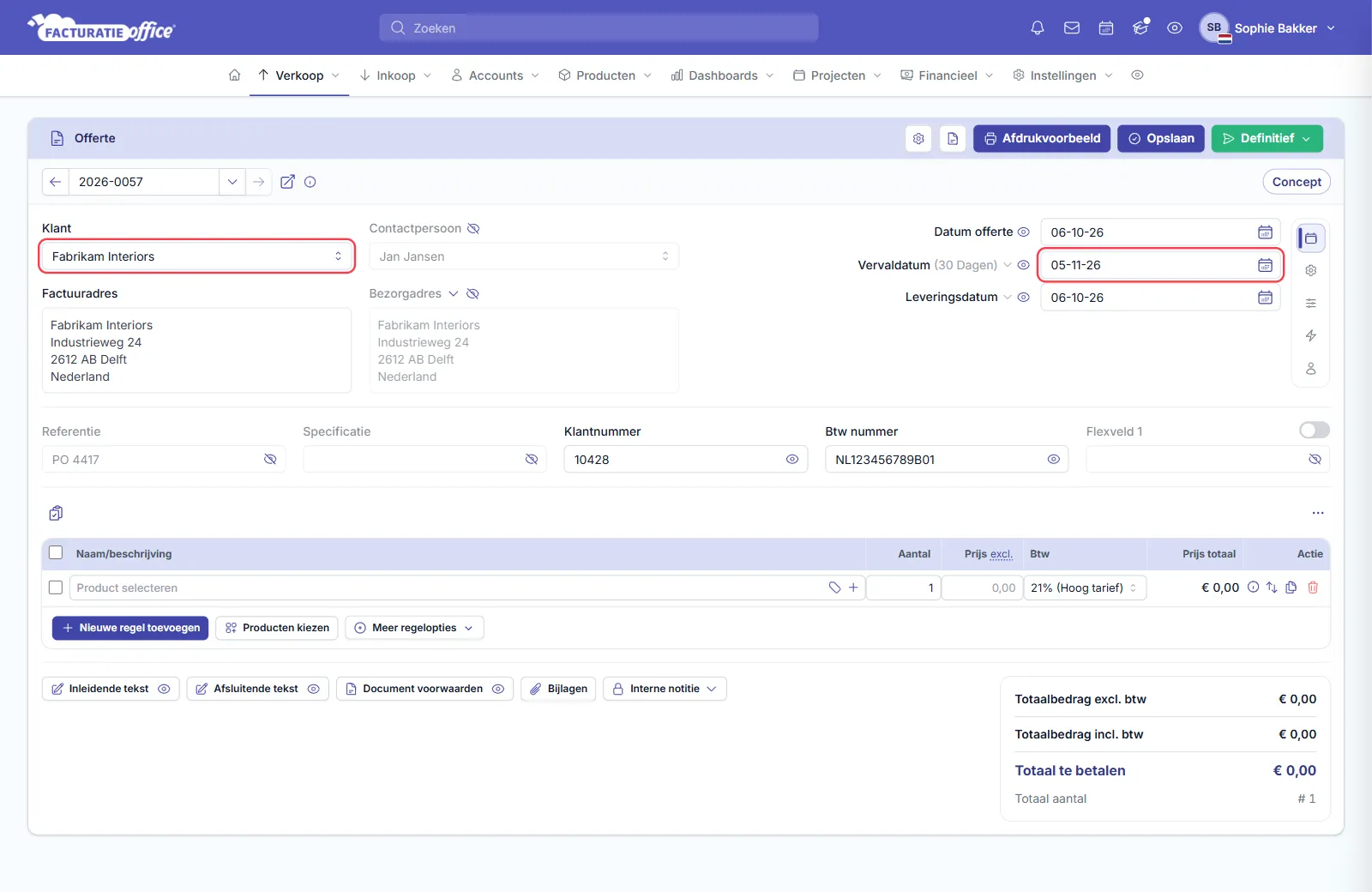Go to the previous offerte arrow
The image size is (1372, 892).
point(56,182)
